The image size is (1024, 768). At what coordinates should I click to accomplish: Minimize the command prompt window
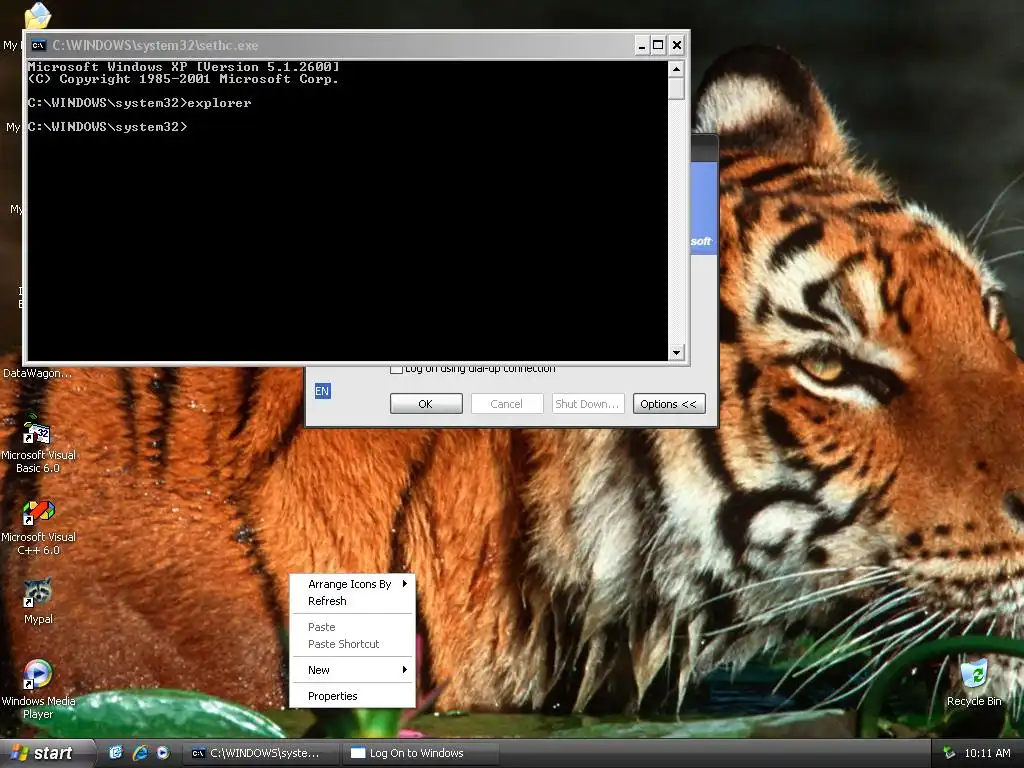point(641,45)
